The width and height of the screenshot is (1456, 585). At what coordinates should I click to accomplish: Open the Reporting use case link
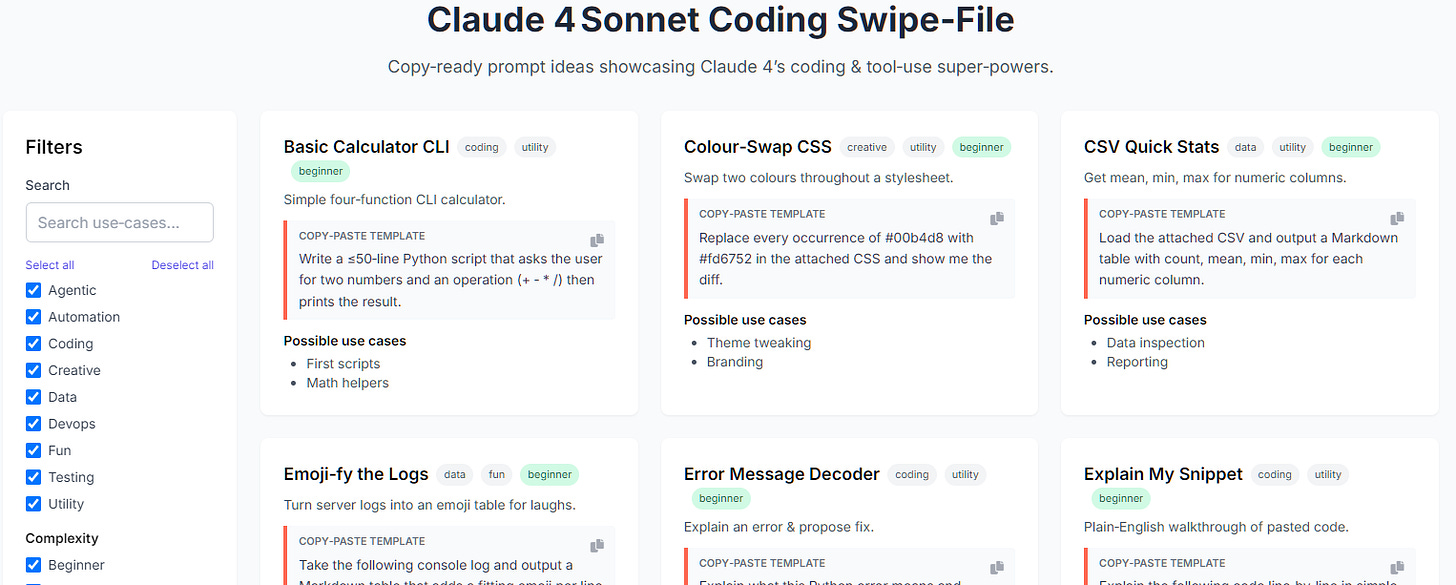point(1137,361)
